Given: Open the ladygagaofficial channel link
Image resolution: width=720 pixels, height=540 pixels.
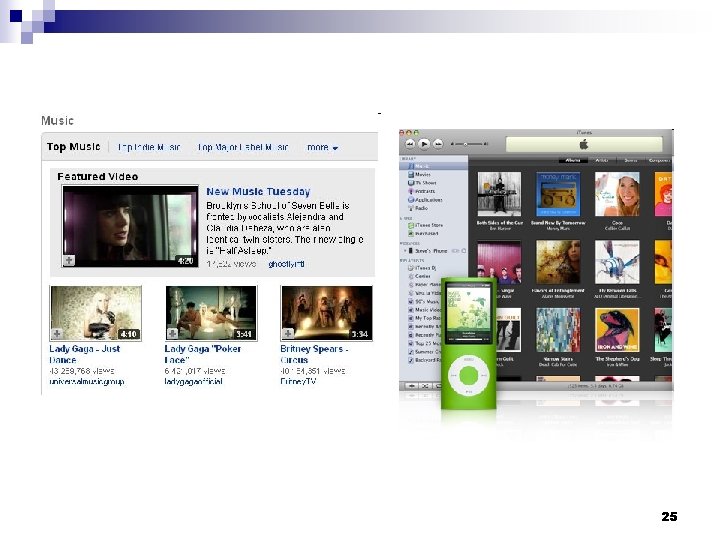Looking at the screenshot, I should click(193, 382).
